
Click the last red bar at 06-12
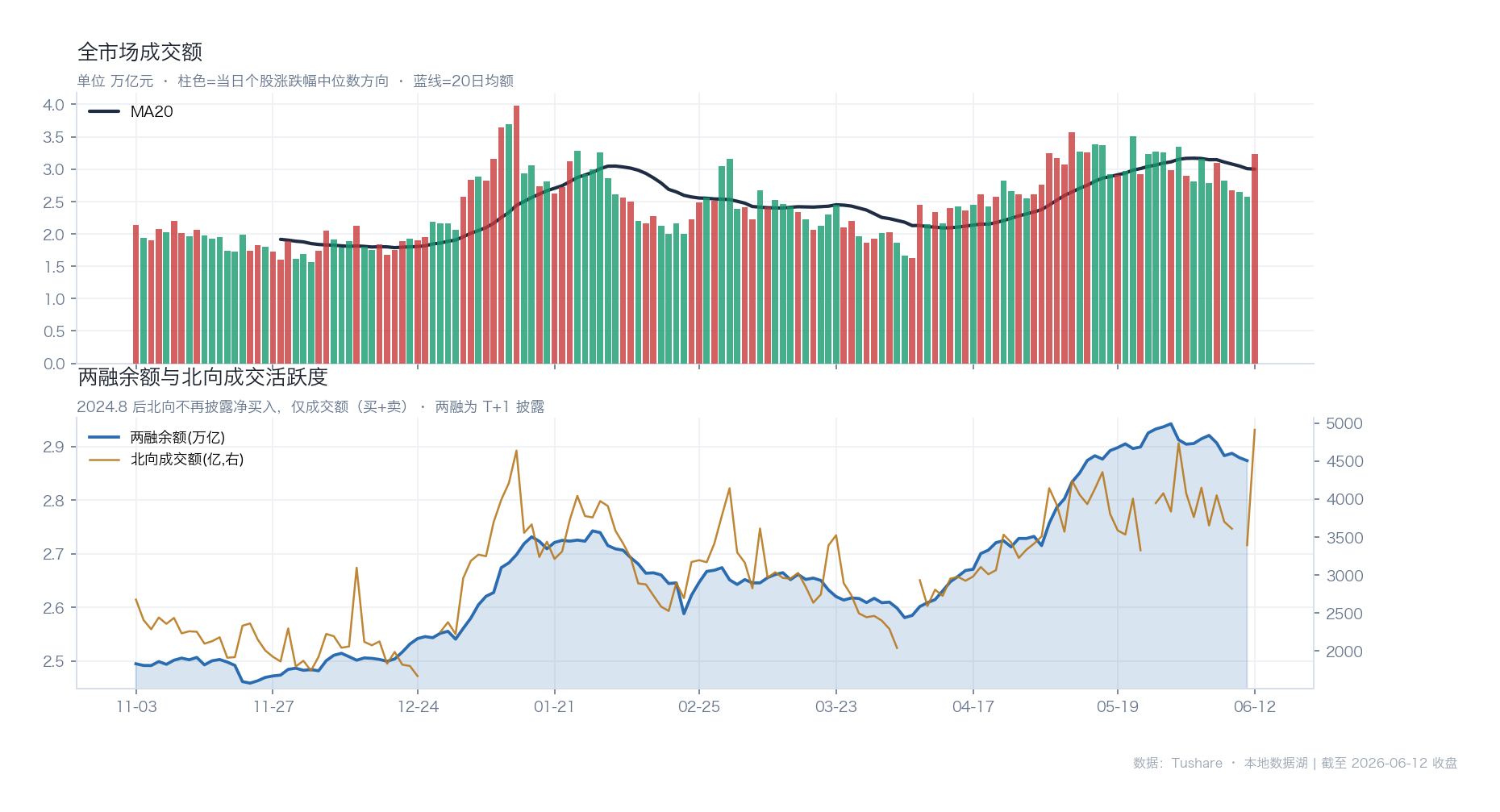1255,259
